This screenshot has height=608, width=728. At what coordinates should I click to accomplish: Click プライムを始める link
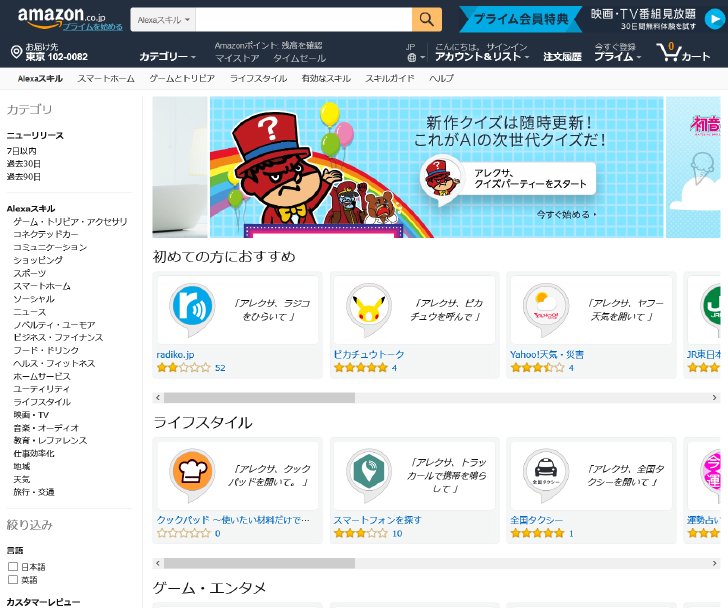click(93, 27)
